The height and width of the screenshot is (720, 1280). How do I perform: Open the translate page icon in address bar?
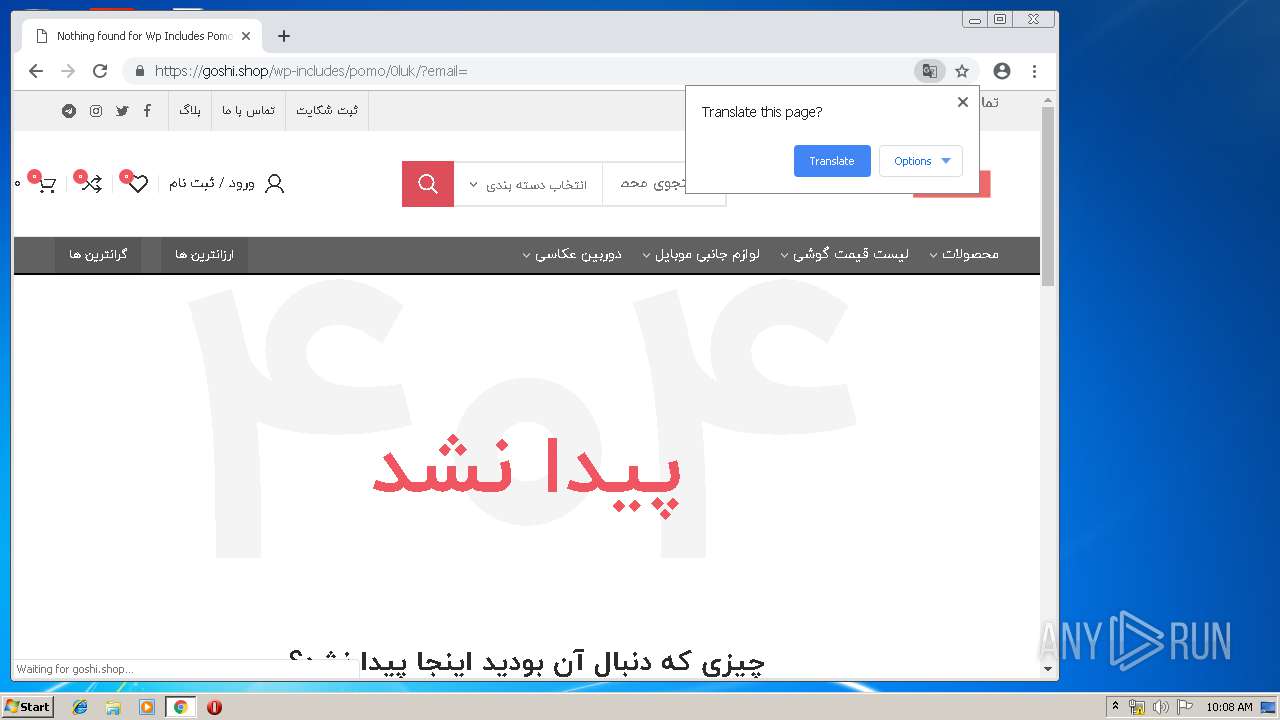tap(930, 71)
